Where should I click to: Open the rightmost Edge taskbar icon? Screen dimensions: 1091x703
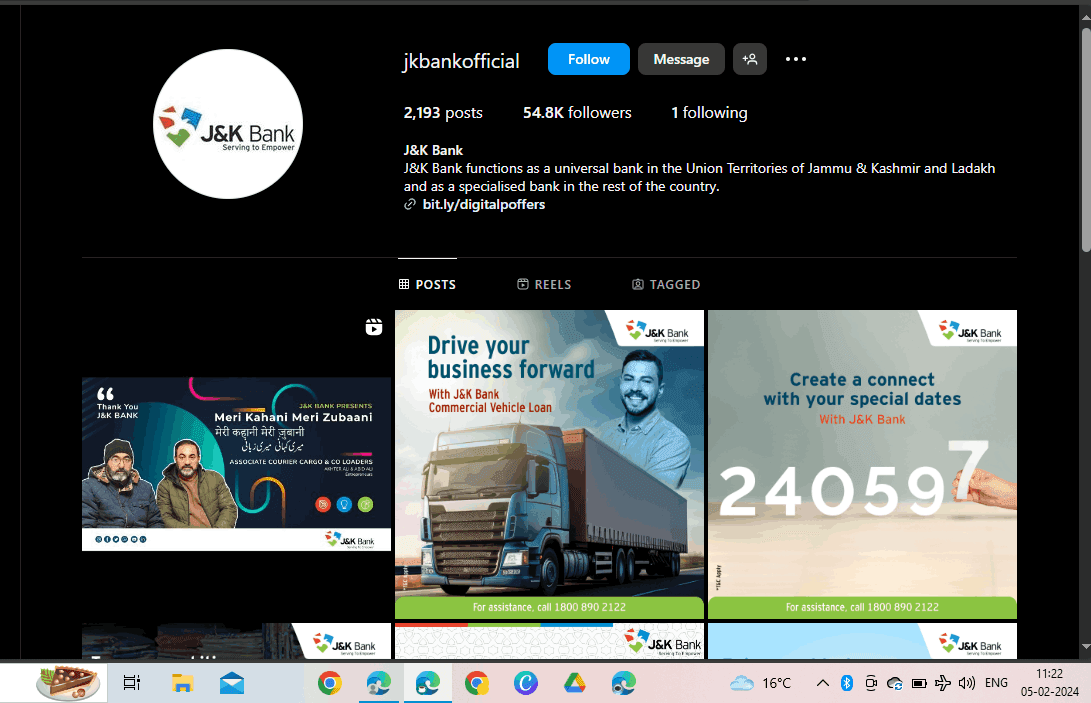(x=623, y=684)
